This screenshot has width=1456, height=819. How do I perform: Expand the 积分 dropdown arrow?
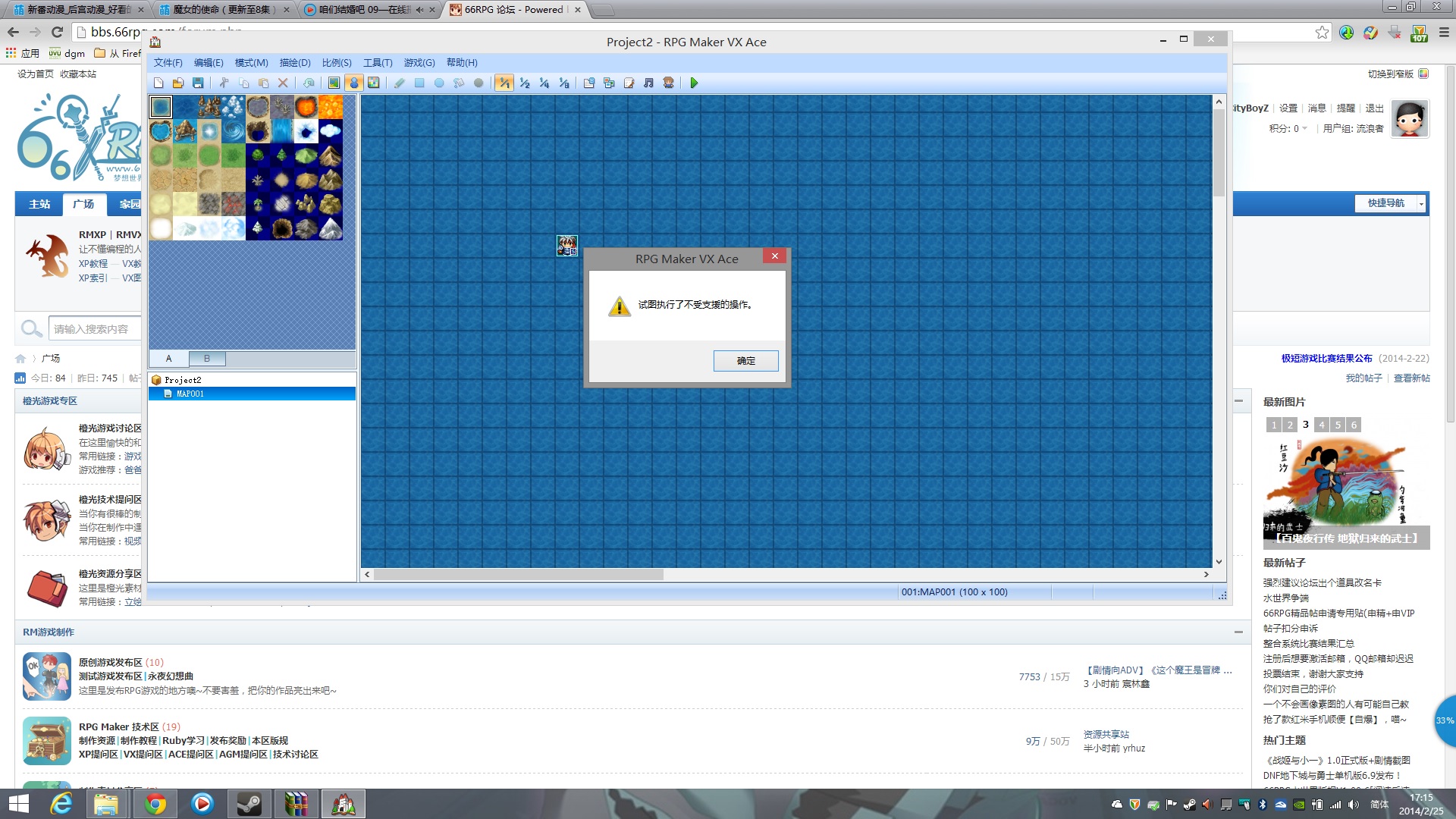(x=1304, y=129)
